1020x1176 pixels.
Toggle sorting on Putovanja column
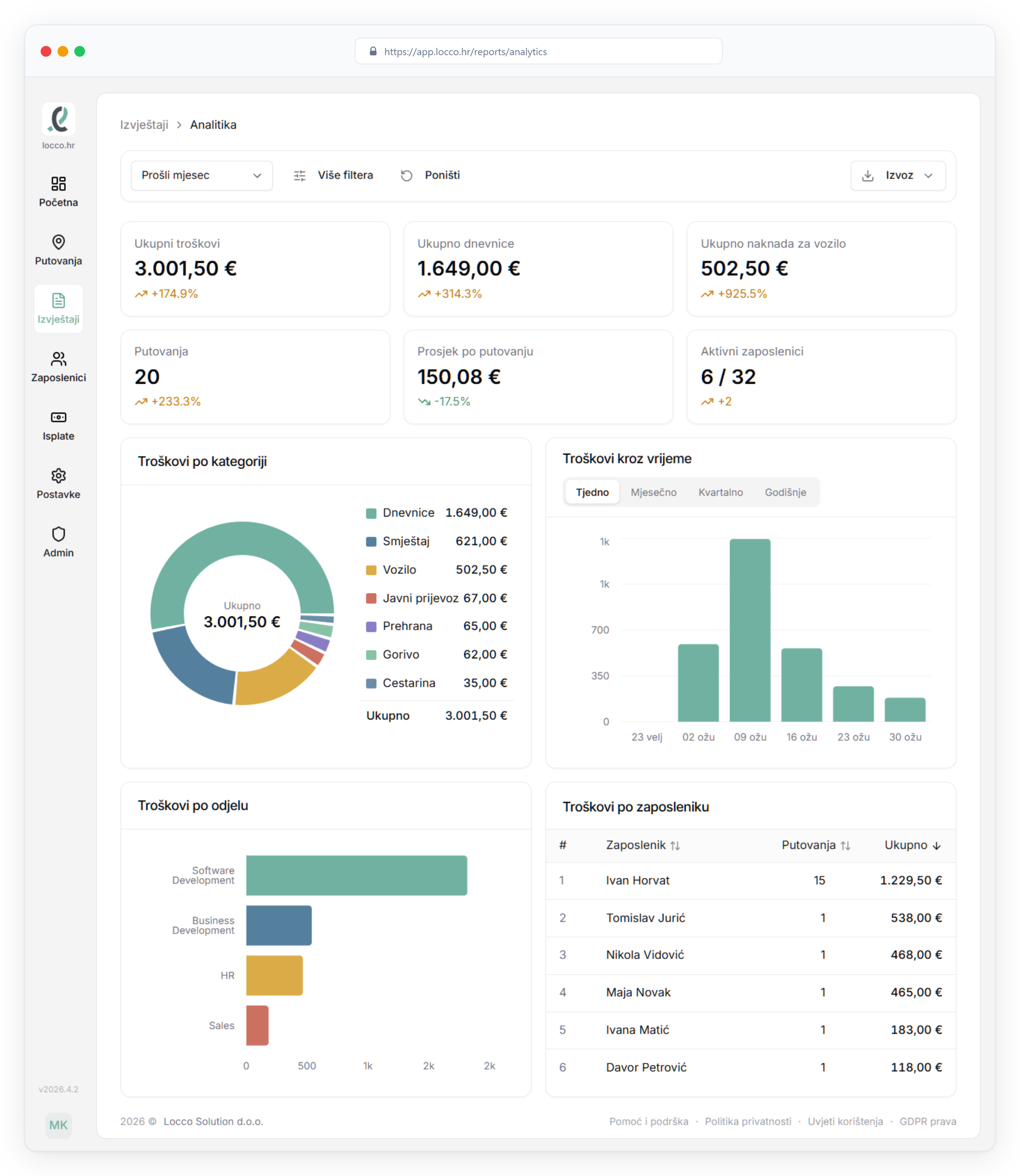click(x=845, y=845)
